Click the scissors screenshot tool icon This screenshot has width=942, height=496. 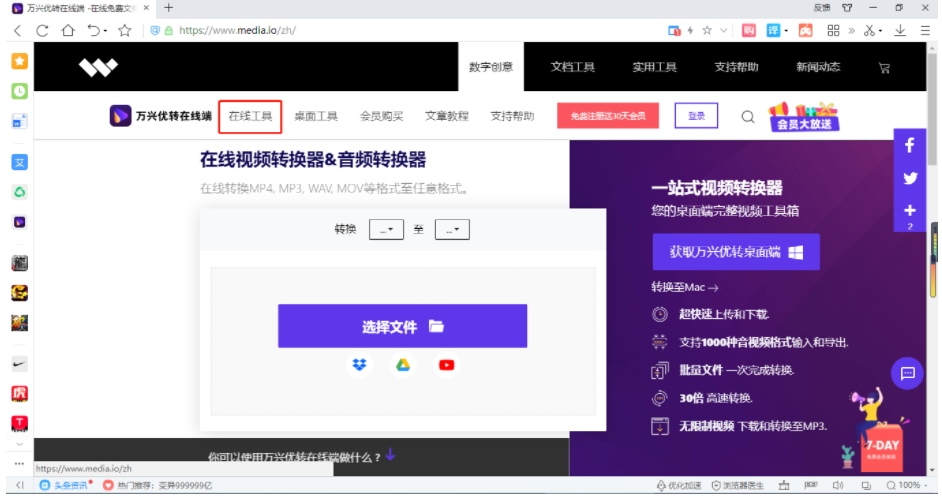pos(869,31)
